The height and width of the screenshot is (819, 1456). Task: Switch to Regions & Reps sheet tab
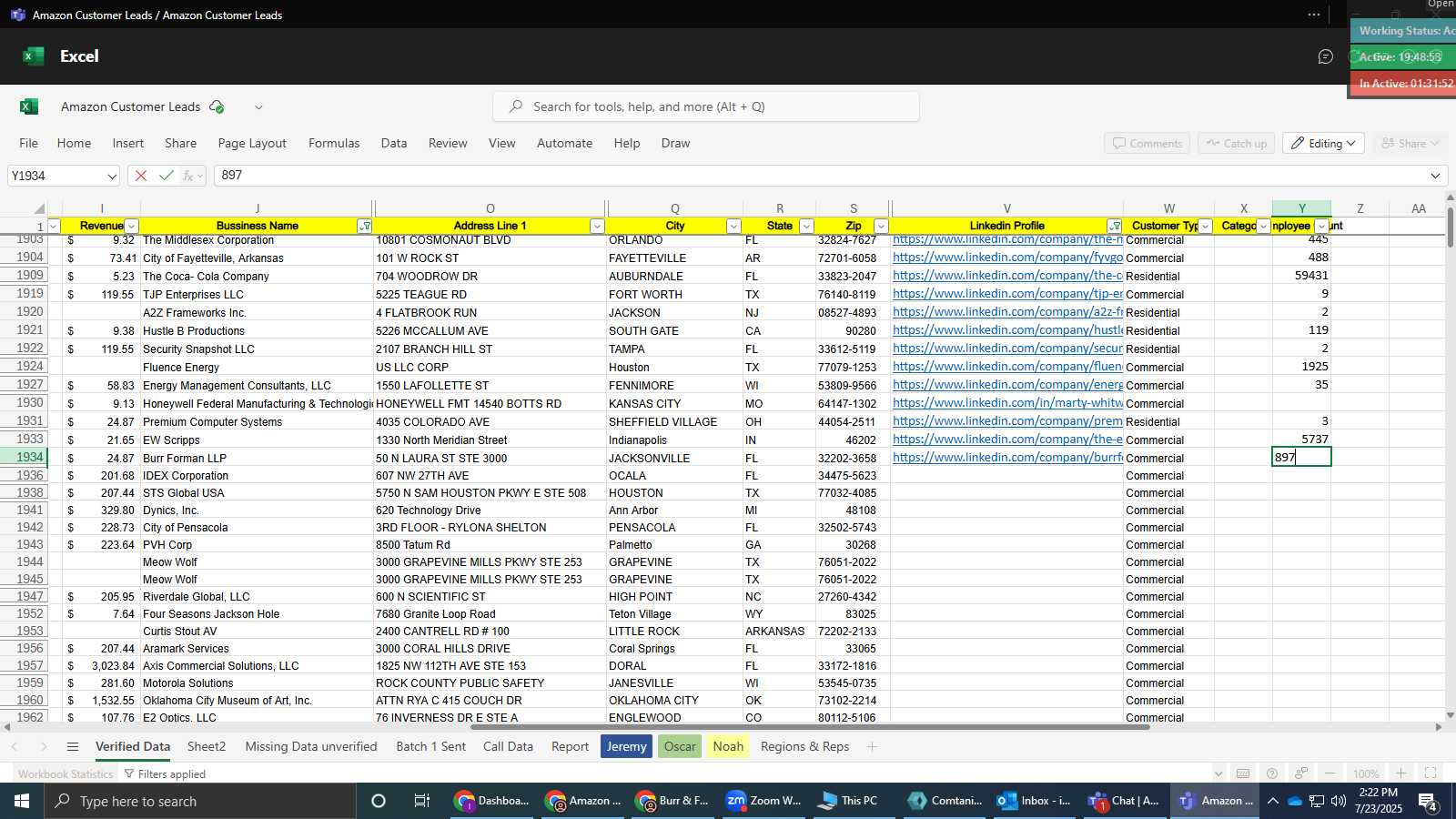point(804,747)
